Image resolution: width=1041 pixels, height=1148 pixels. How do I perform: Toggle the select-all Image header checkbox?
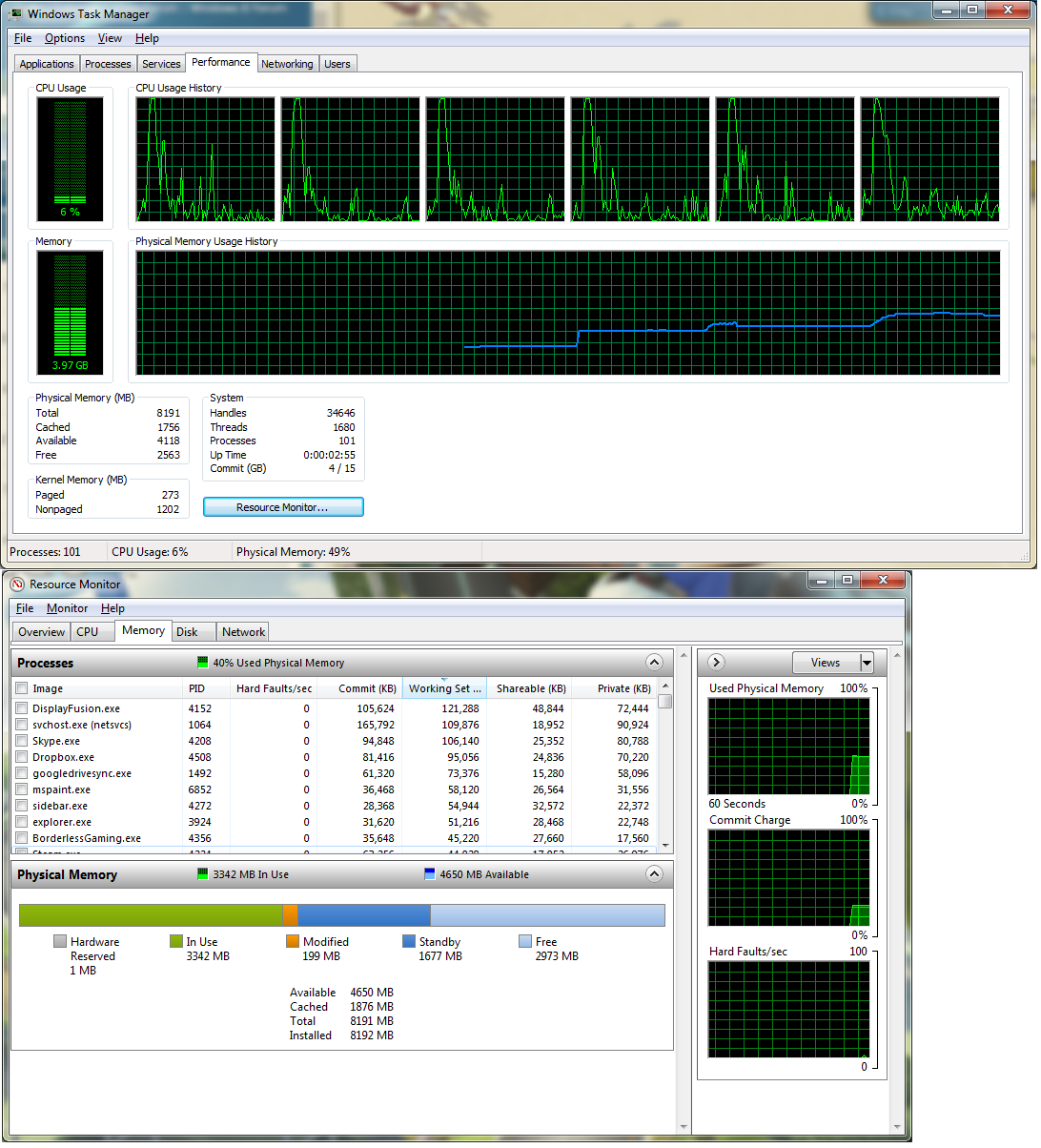coord(21,688)
